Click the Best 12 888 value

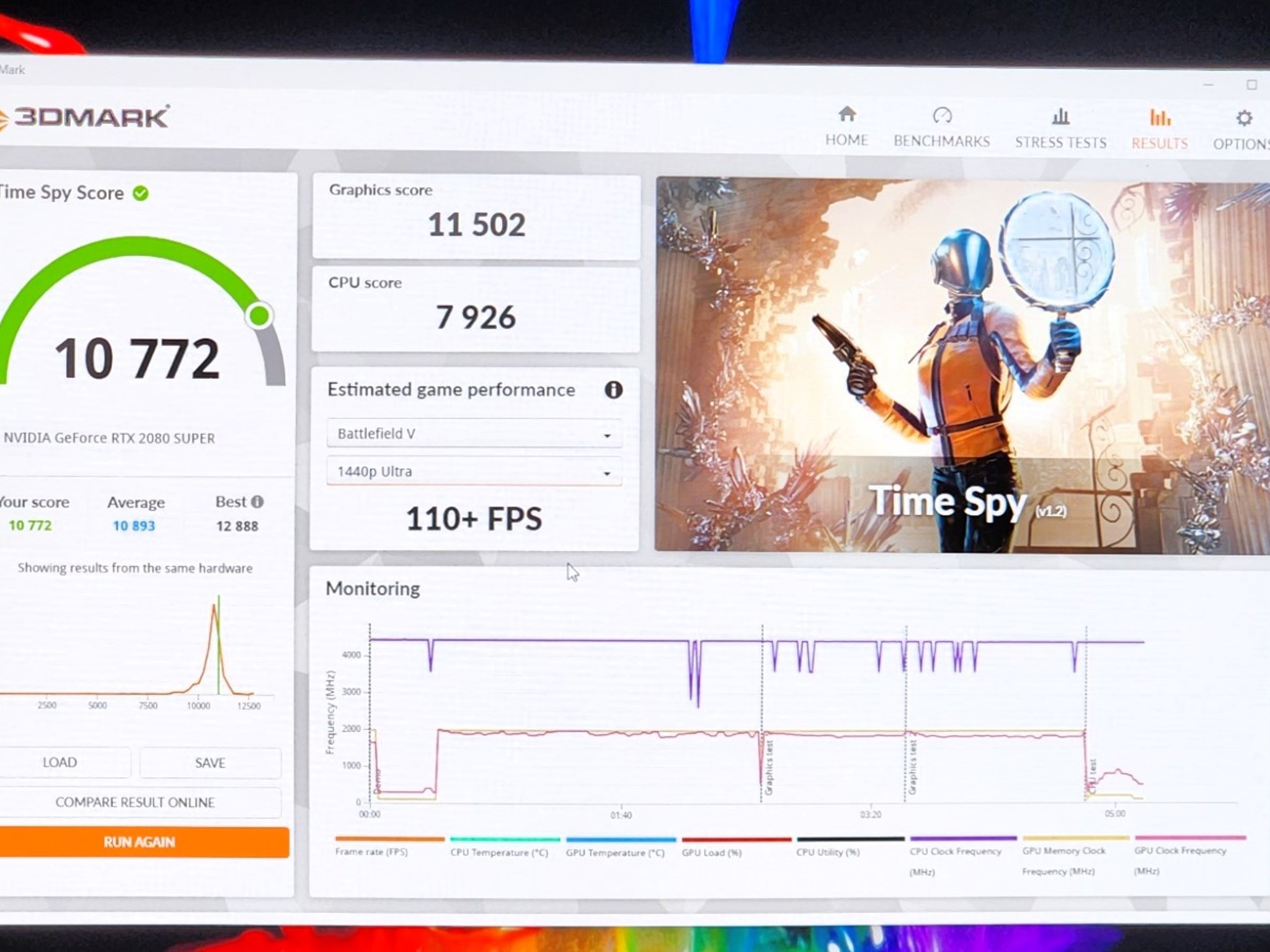tap(237, 526)
